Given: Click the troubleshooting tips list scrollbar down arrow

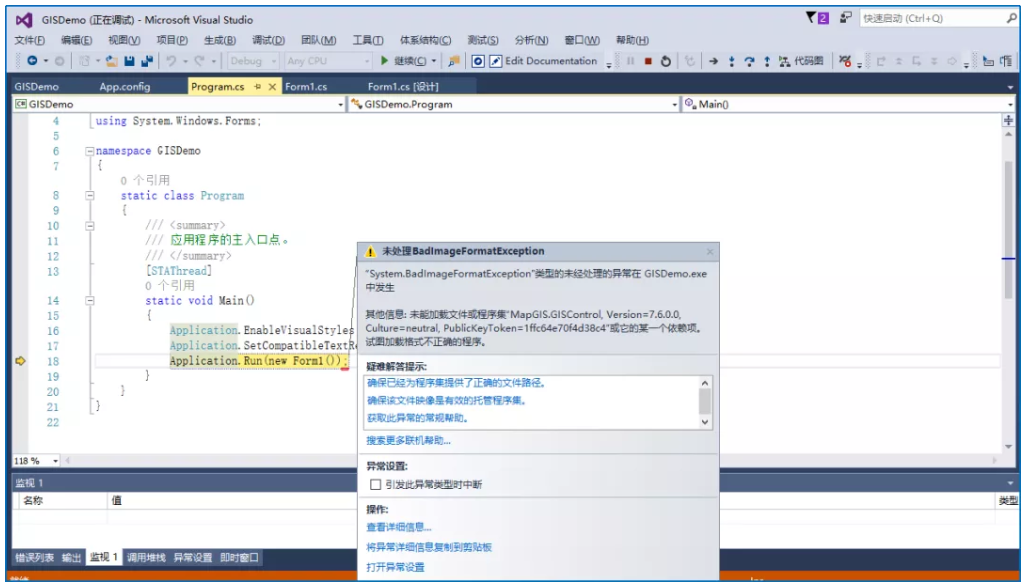Looking at the screenshot, I should pos(705,423).
